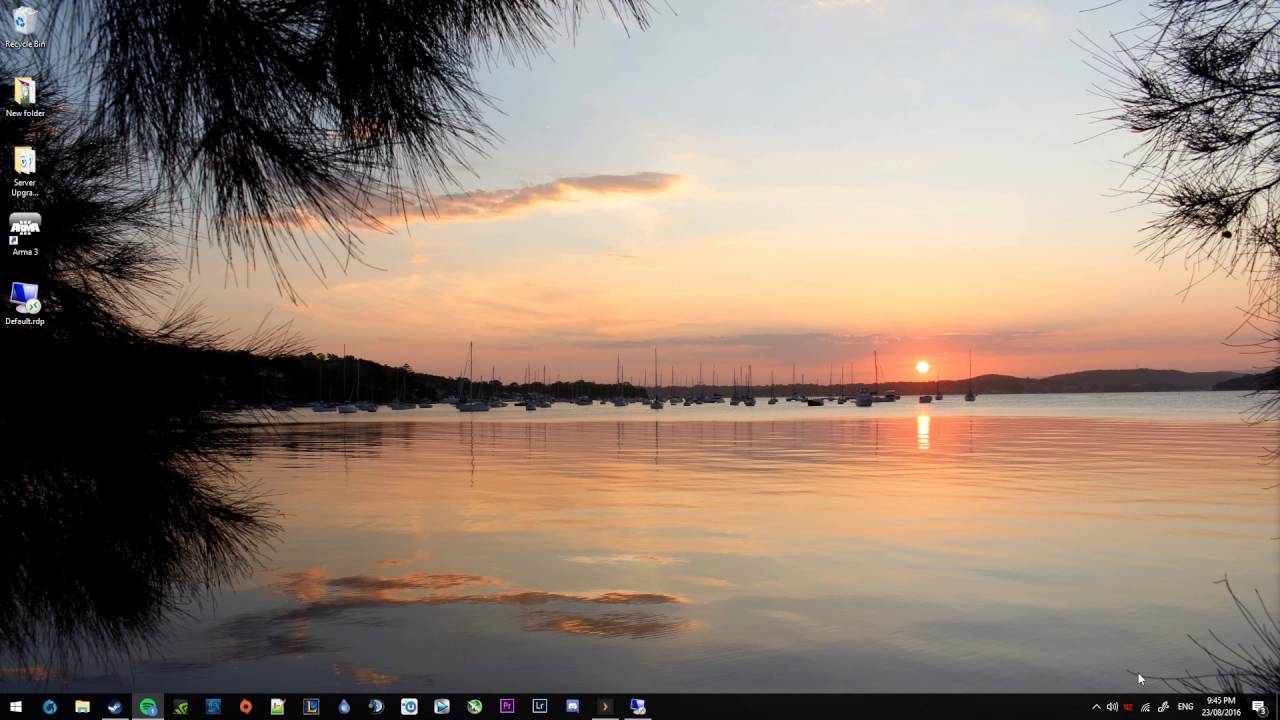Open the notepad-style green taskbar icon

[278, 707]
